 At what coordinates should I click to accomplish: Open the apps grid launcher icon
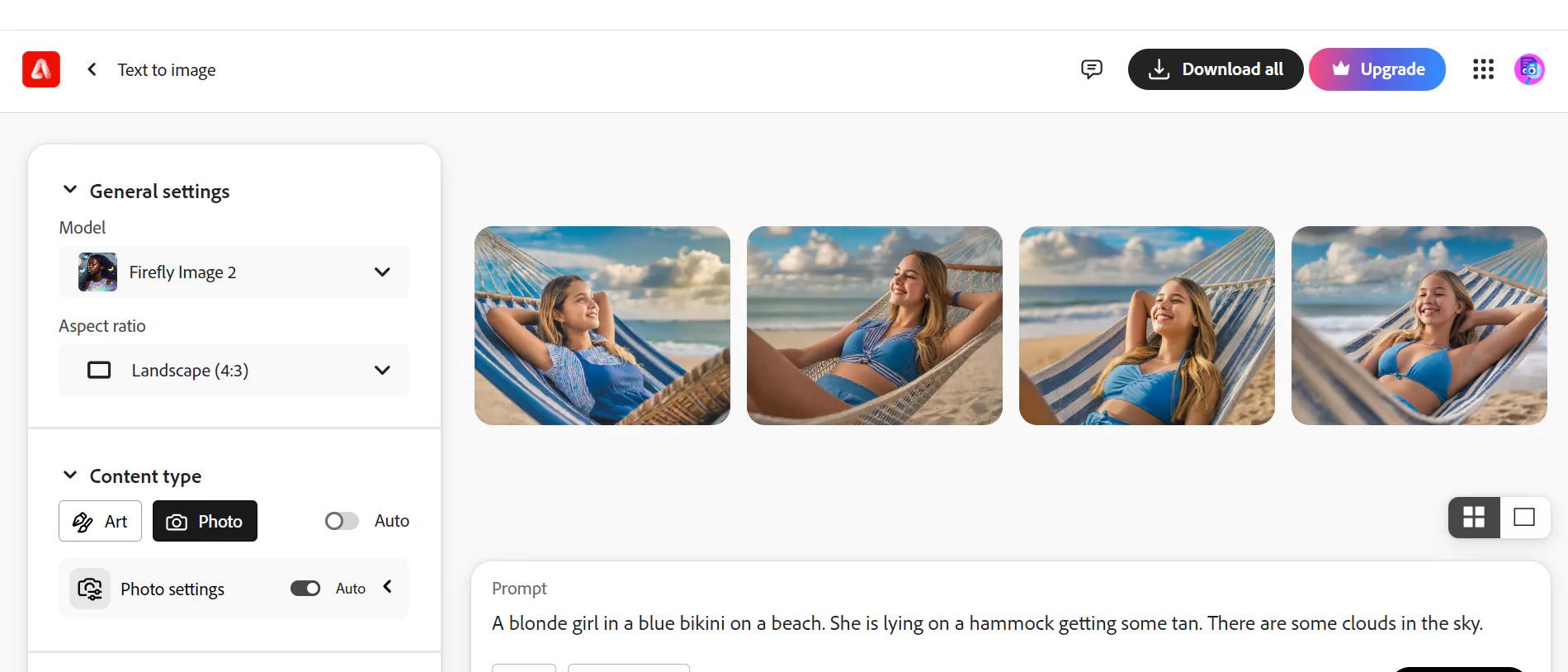pos(1483,69)
